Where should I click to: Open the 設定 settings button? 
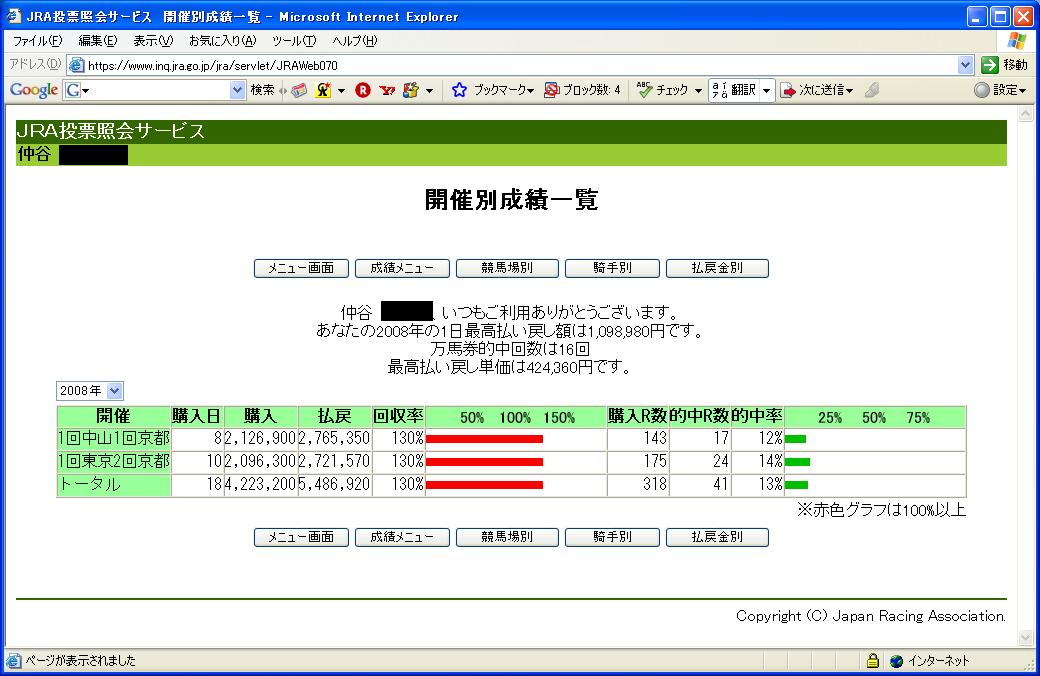tap(1000, 90)
